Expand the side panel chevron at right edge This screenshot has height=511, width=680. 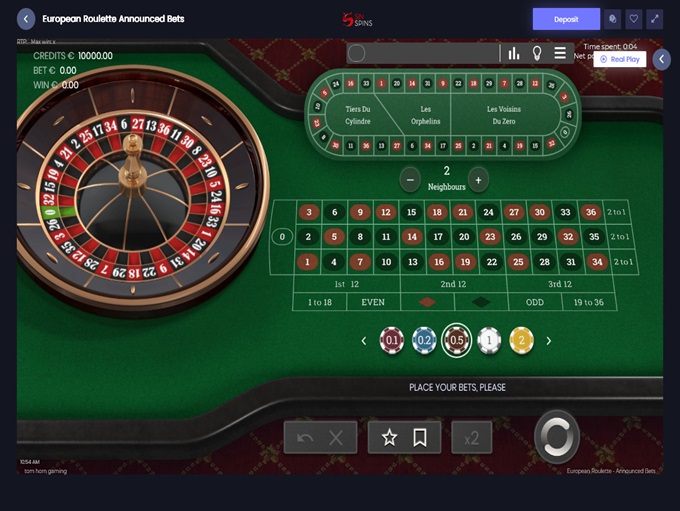click(x=662, y=59)
